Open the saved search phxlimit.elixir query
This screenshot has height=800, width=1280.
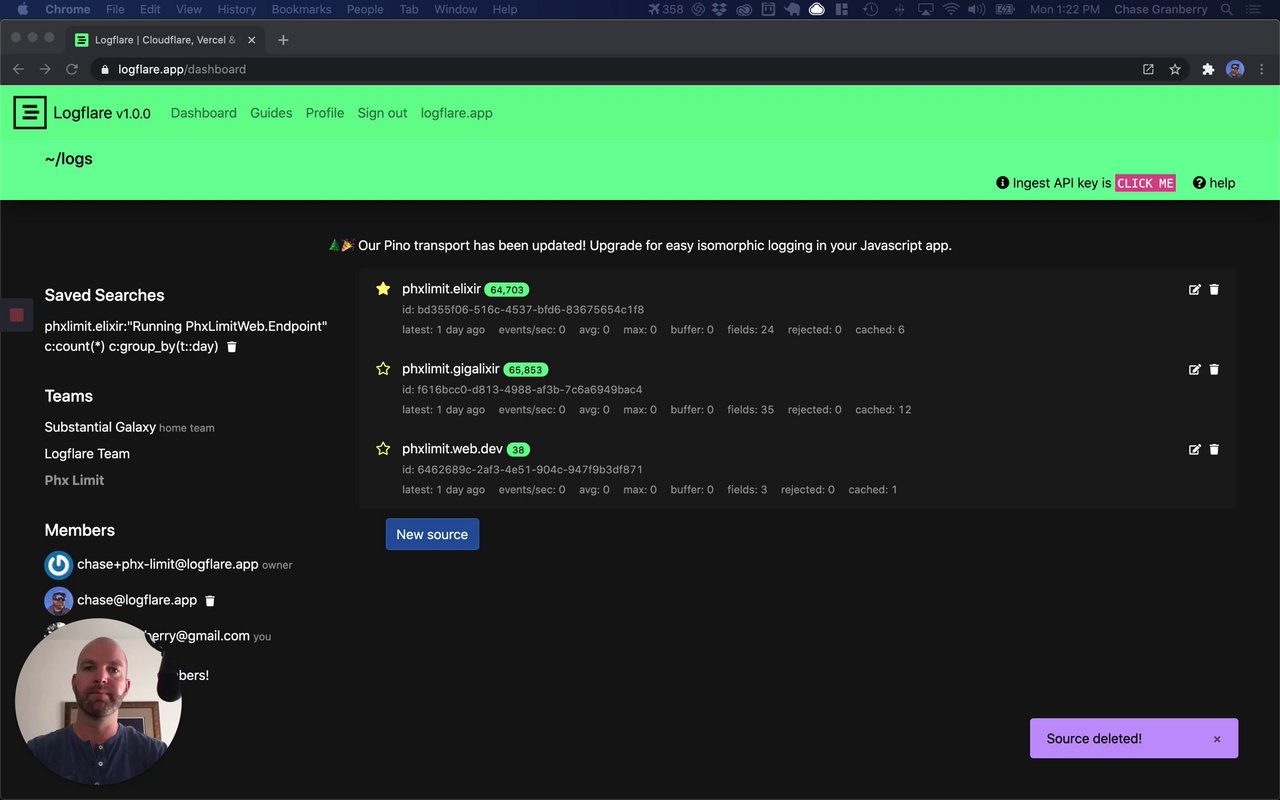pos(186,336)
